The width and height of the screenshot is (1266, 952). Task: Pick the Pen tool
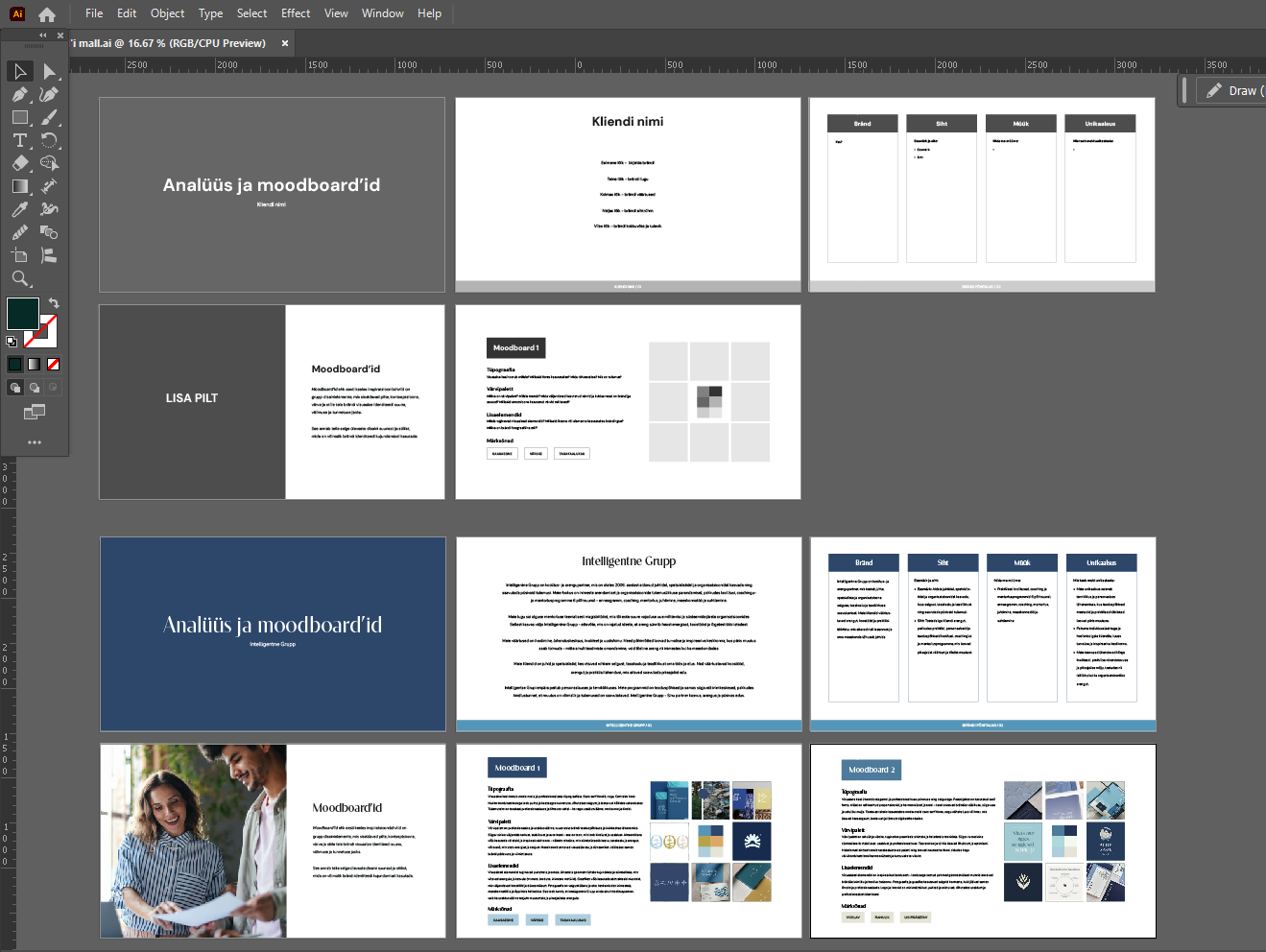[19, 95]
